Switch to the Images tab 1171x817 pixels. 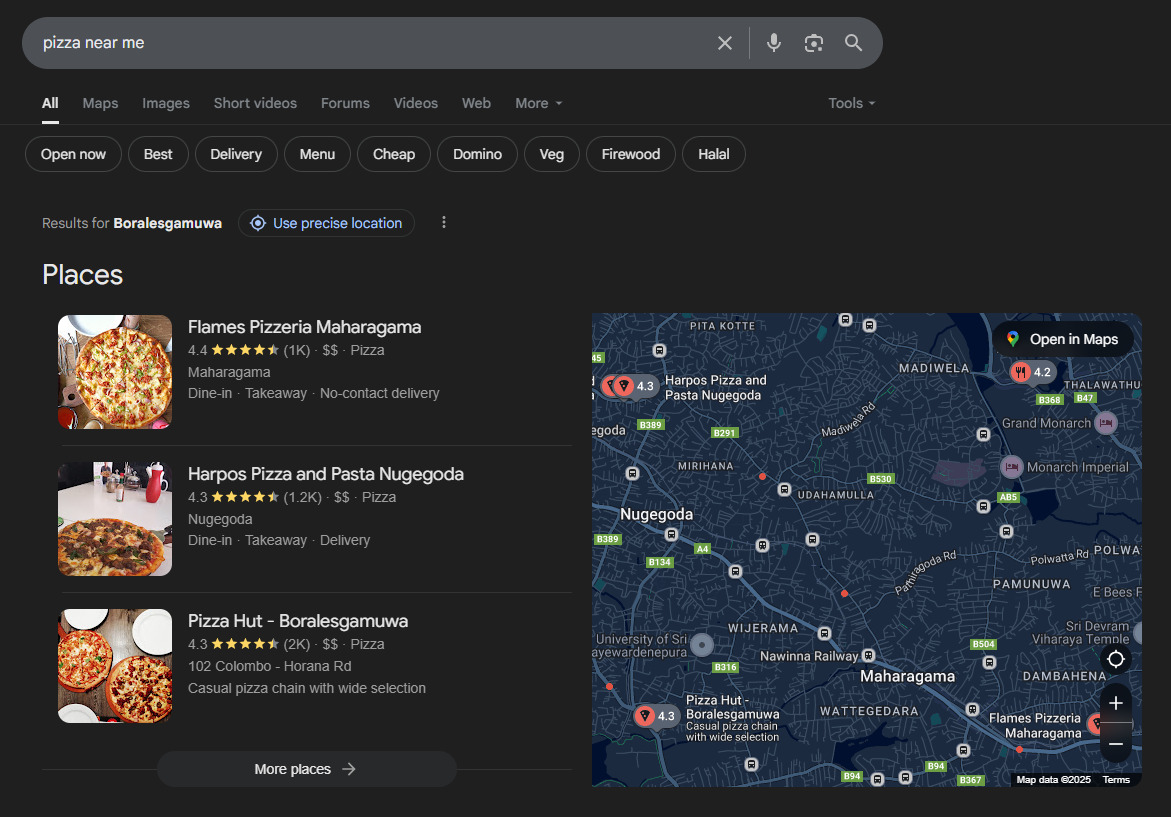[x=166, y=104]
